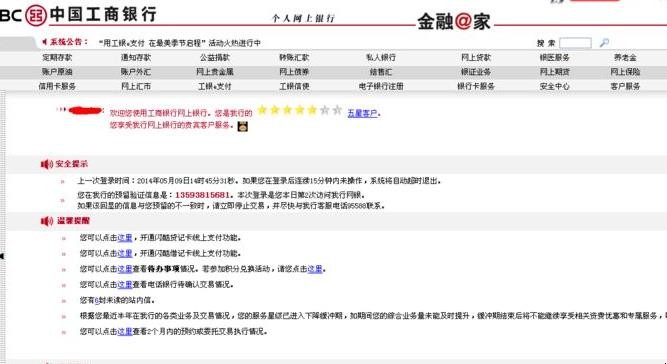Go to 信用卡服务
Screen dimensions: 667x364
(x=57, y=86)
